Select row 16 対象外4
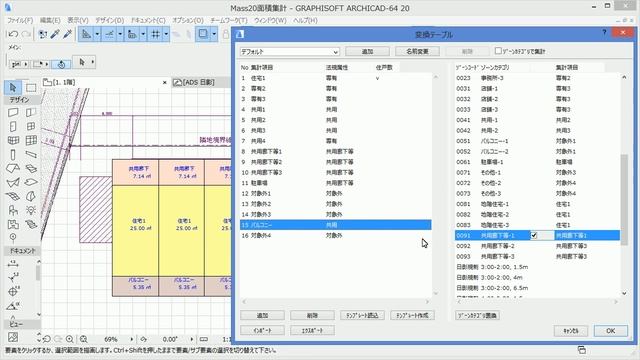This screenshot has width=640, height=360. [336, 236]
